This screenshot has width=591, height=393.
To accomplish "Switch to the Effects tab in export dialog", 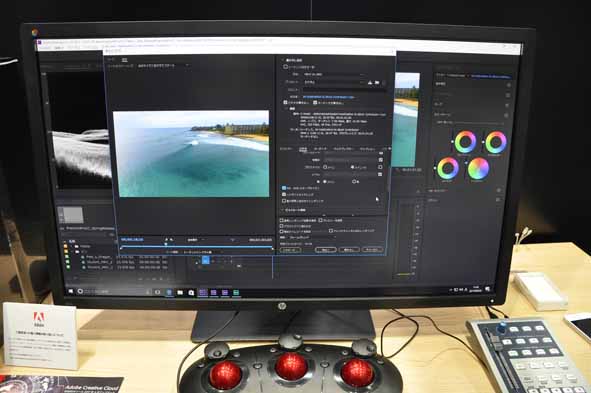I will [x=286, y=149].
